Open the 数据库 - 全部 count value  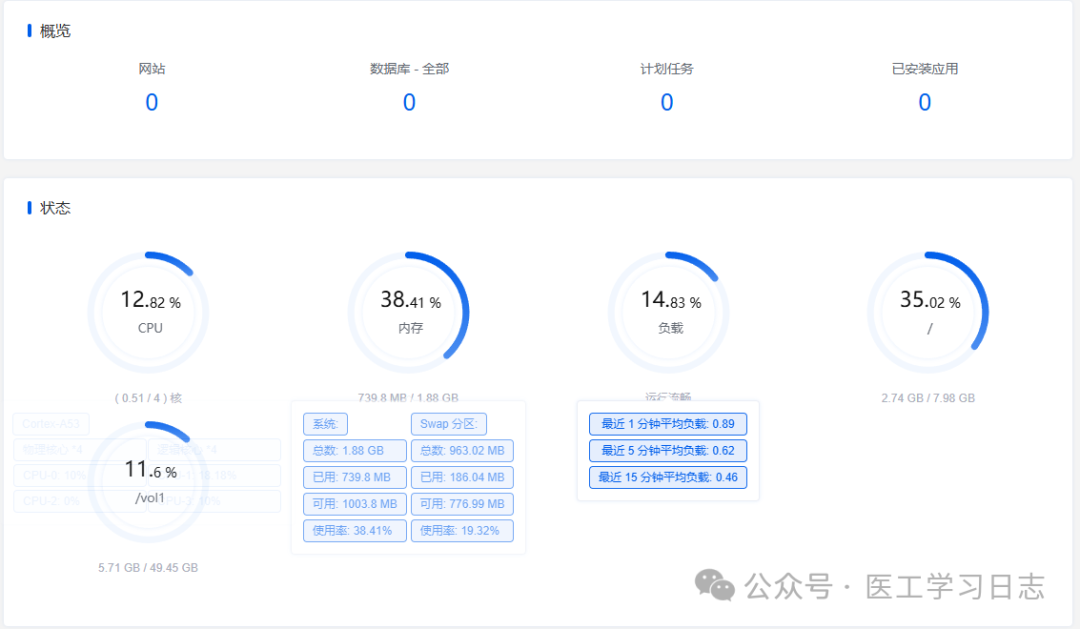pyautogui.click(x=409, y=103)
